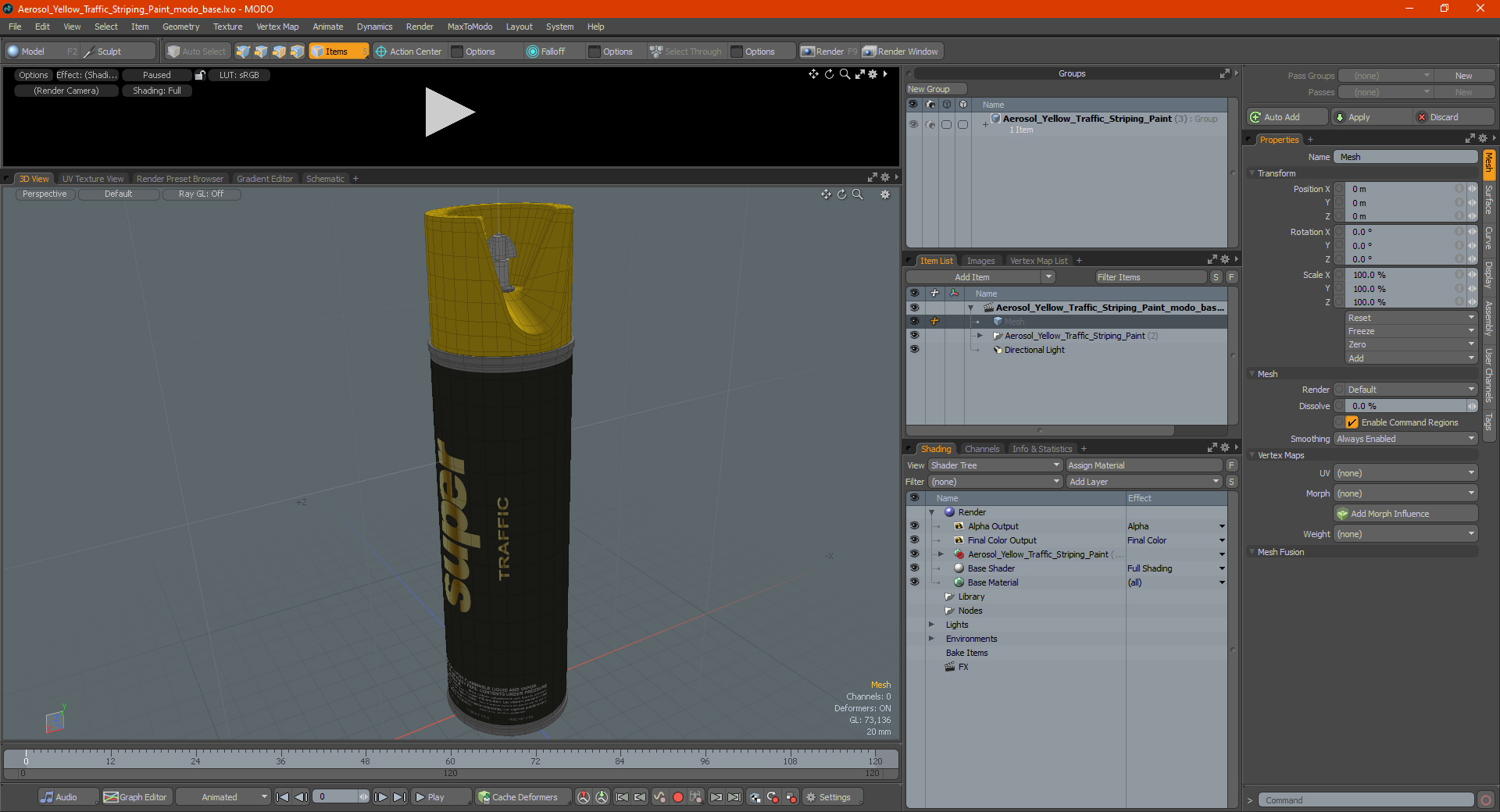Open the Dynamics menu
The width and height of the screenshot is (1500, 812).
[x=374, y=27]
